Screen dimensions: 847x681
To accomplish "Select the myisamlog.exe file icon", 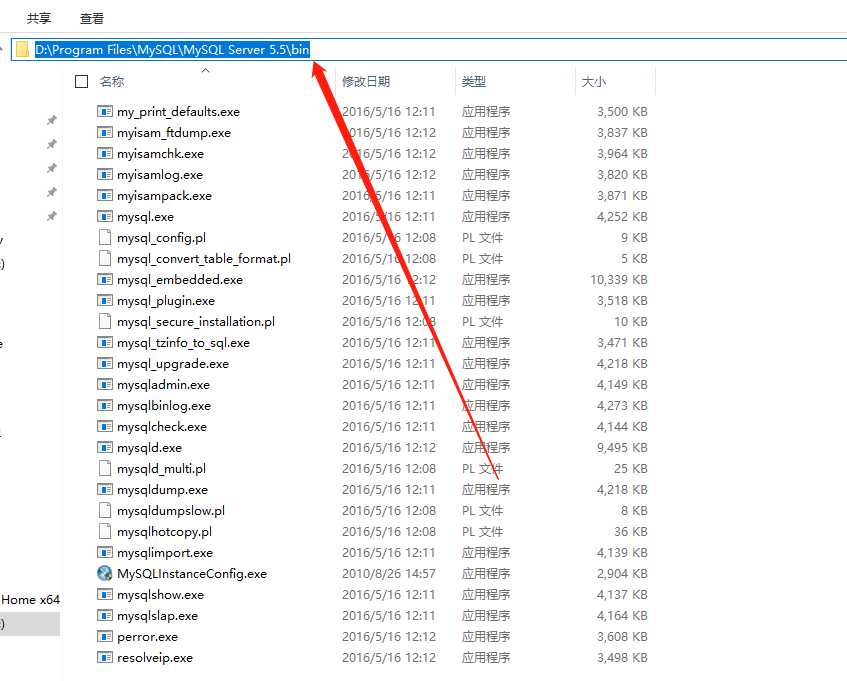I will tap(105, 174).
